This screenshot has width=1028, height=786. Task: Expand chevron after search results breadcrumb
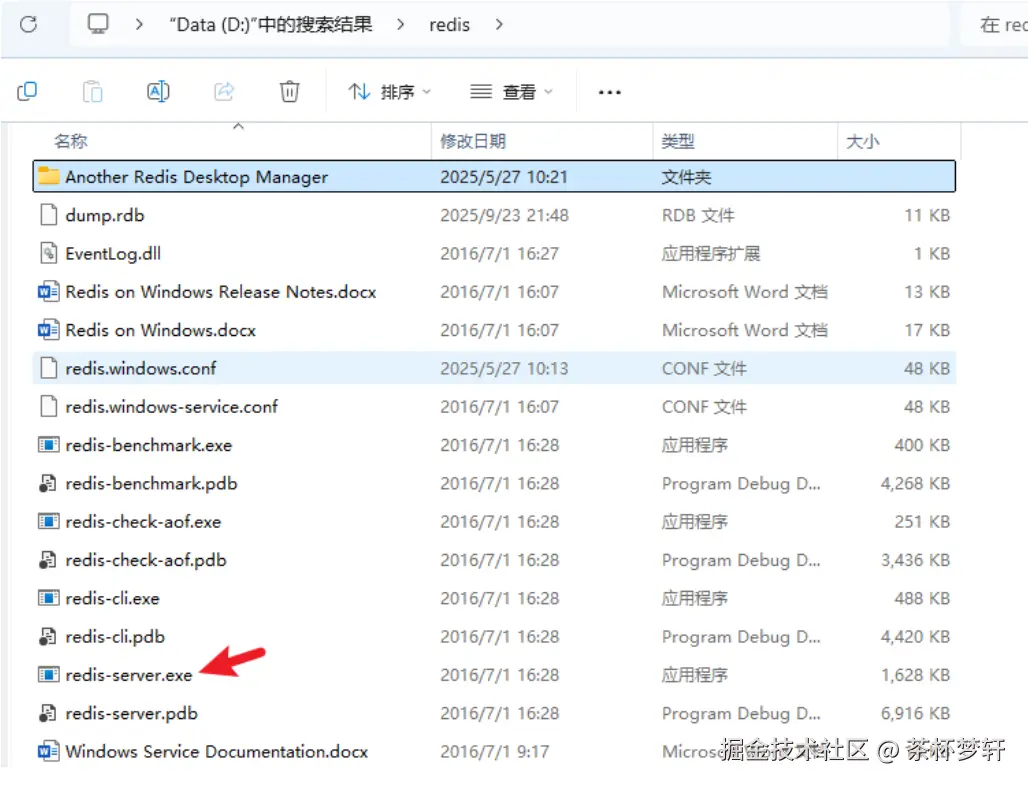point(401,25)
